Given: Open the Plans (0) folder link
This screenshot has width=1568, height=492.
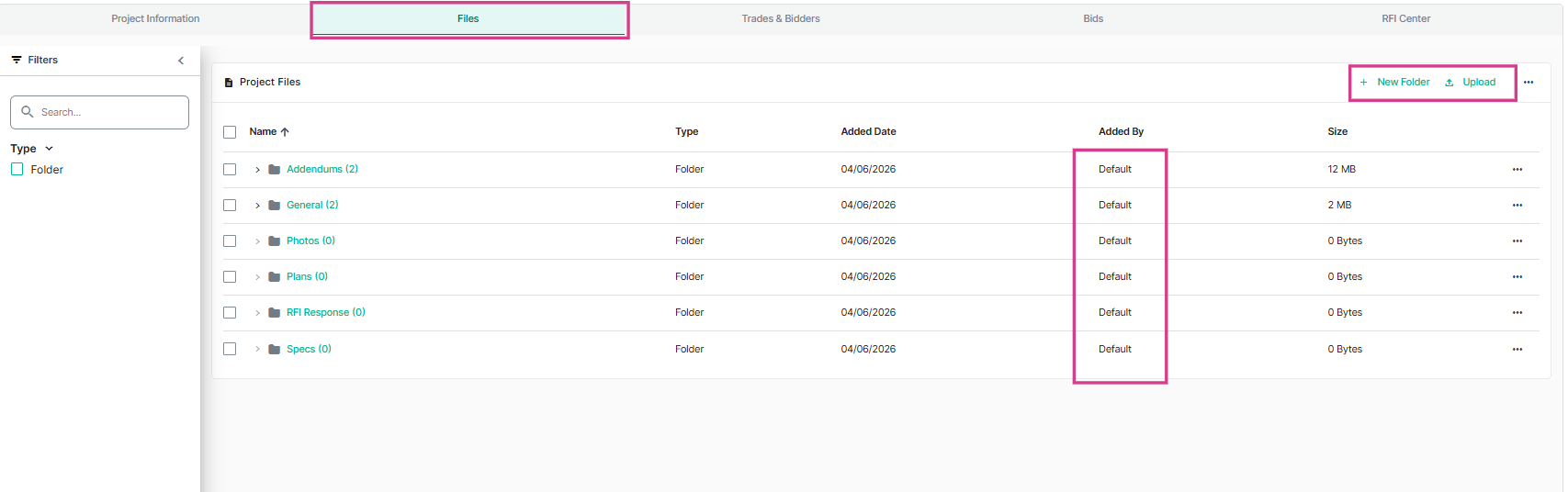Looking at the screenshot, I should pyautogui.click(x=307, y=276).
